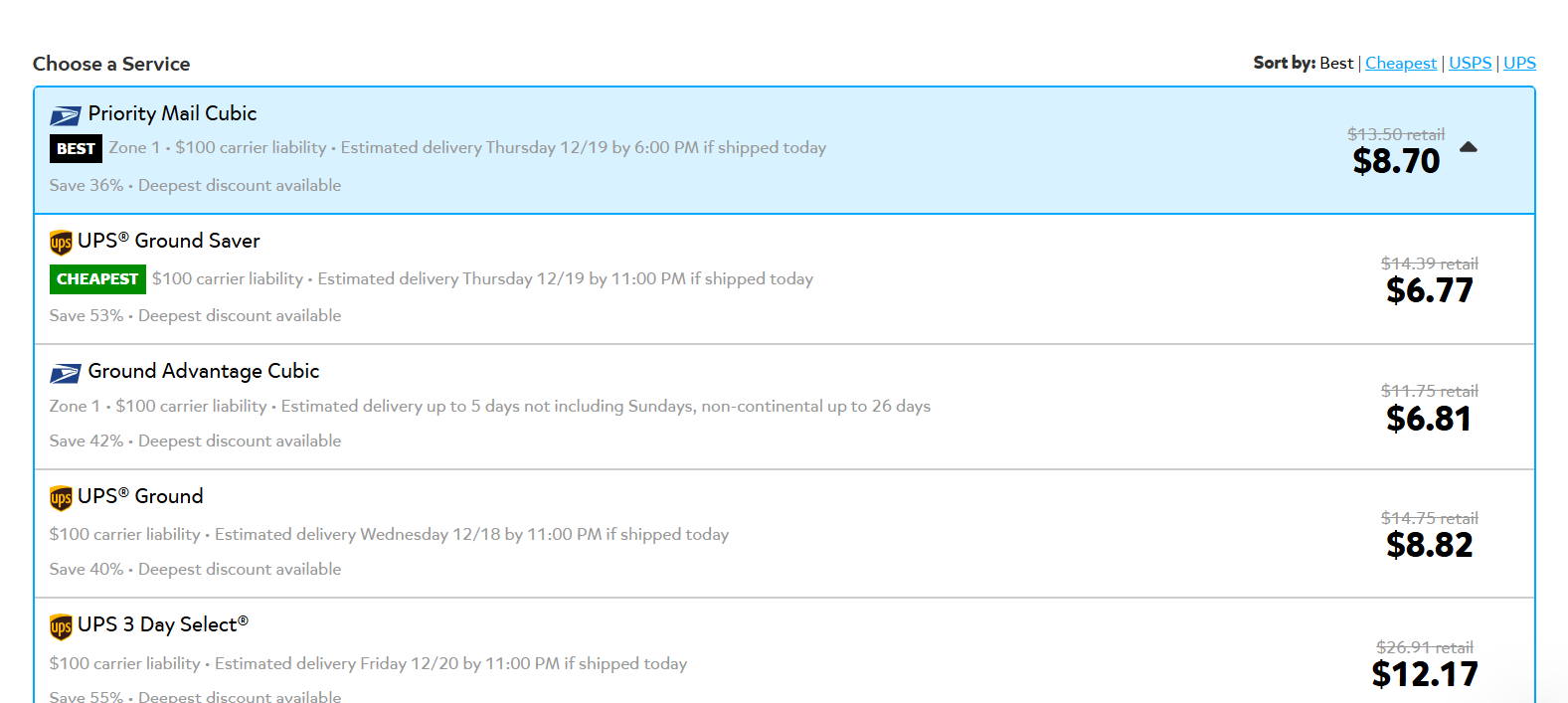Pick the Ground Advantage Cubic service

click(x=784, y=407)
